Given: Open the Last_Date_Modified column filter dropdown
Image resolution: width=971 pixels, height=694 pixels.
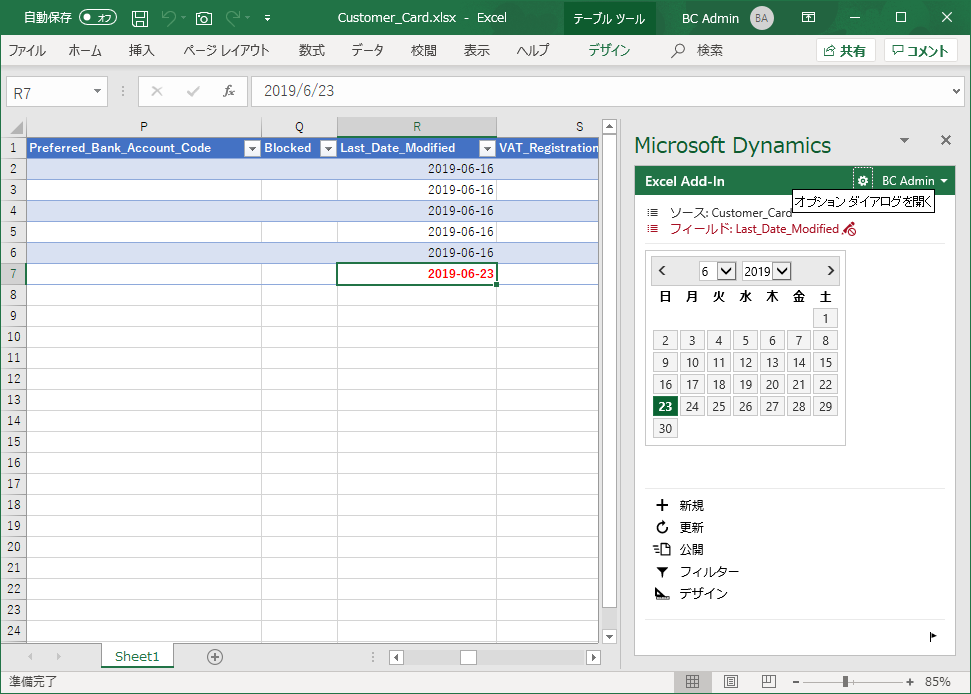Looking at the screenshot, I should click(486, 148).
